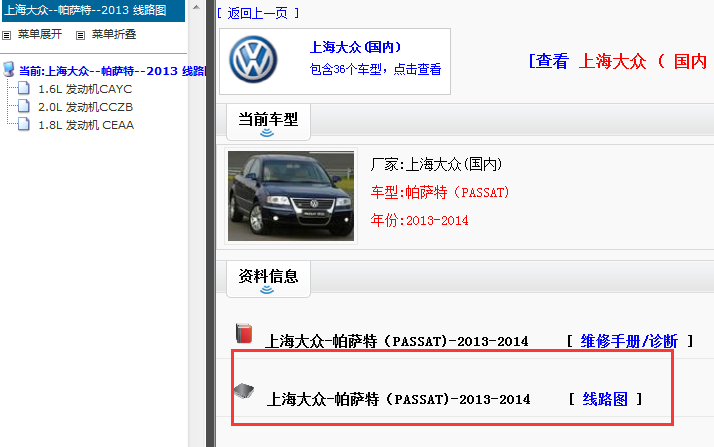
Task: Click the document icon of 1.8L 发动机 CEAA
Action: coord(24,124)
